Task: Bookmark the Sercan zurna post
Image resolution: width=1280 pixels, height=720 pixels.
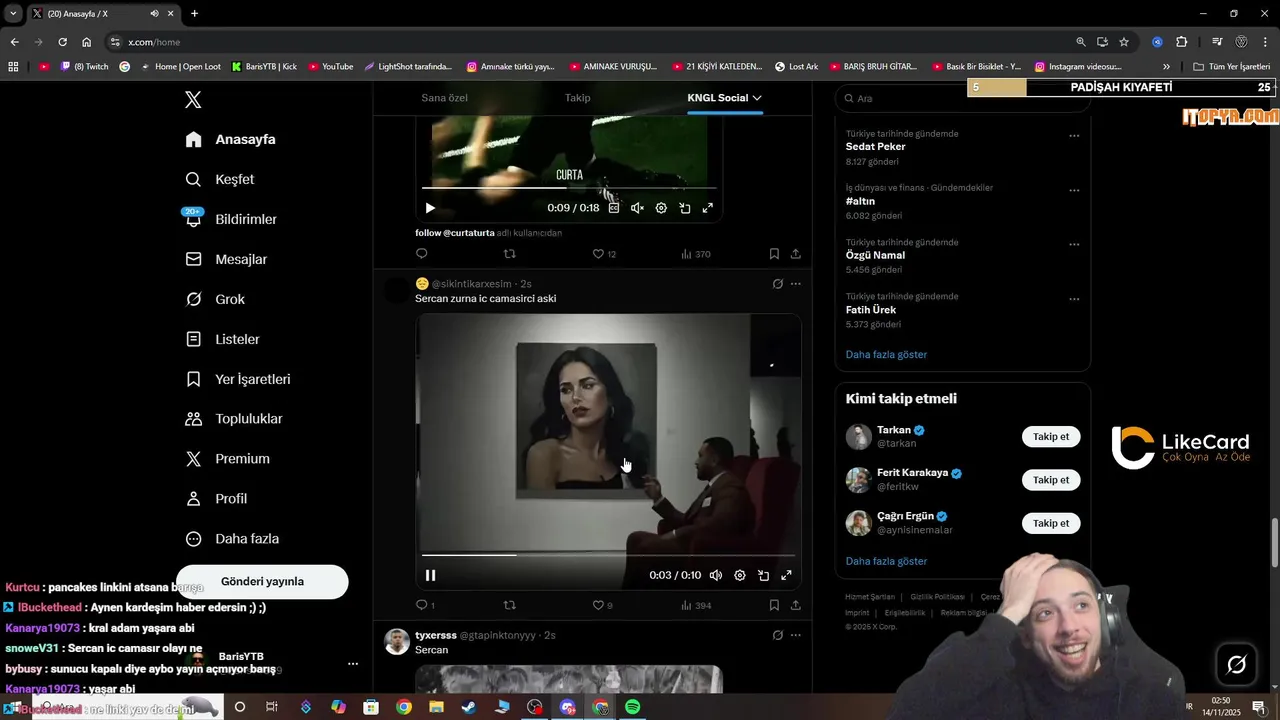Action: (x=774, y=605)
